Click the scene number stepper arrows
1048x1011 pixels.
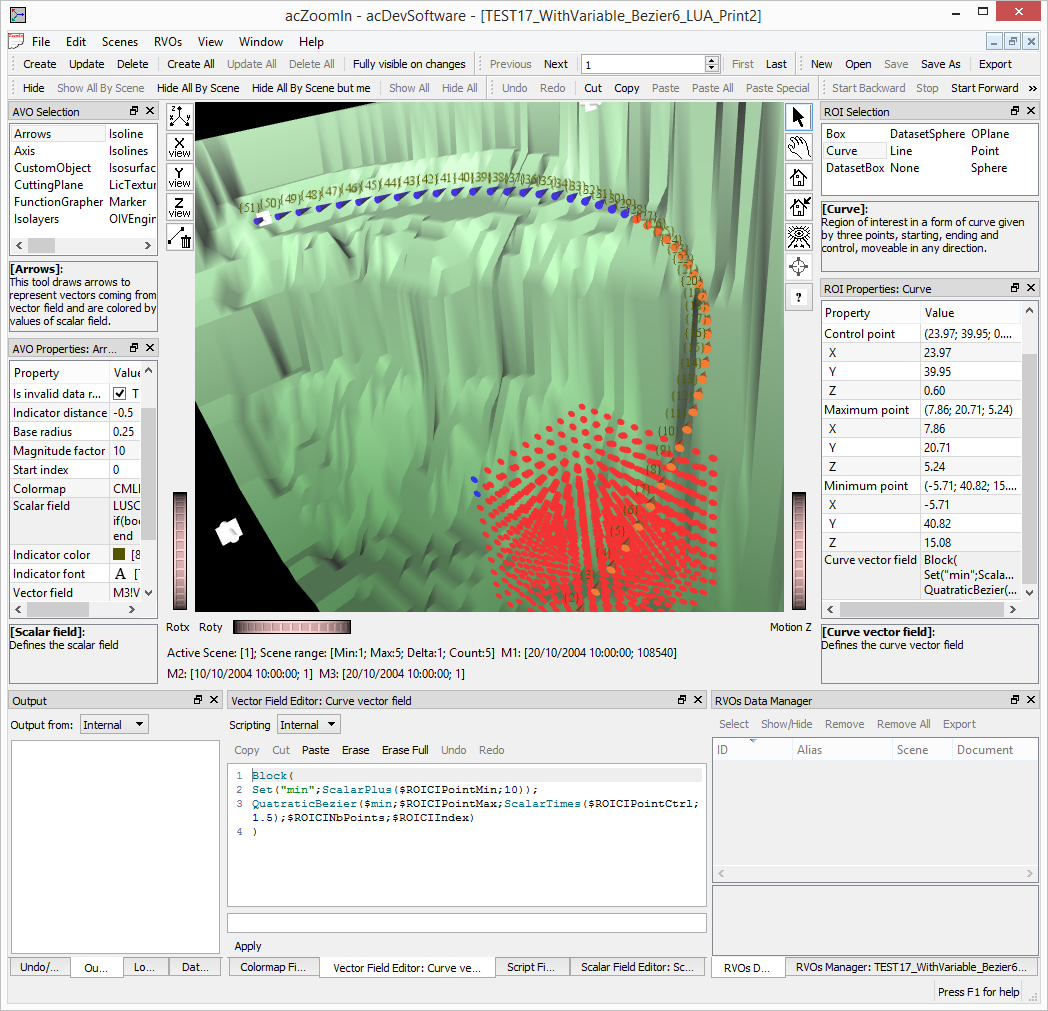pos(712,64)
